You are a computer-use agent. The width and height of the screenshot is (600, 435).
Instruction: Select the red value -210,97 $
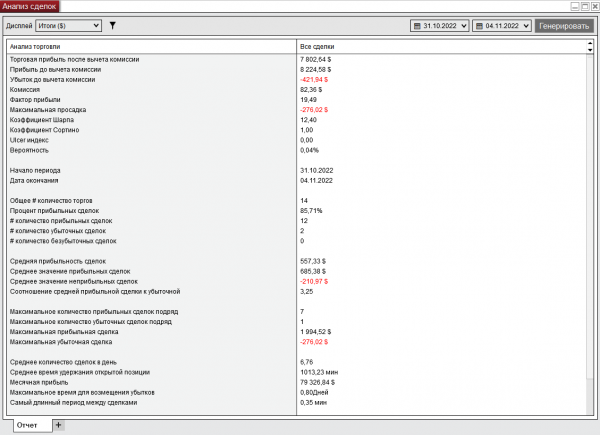click(x=314, y=282)
